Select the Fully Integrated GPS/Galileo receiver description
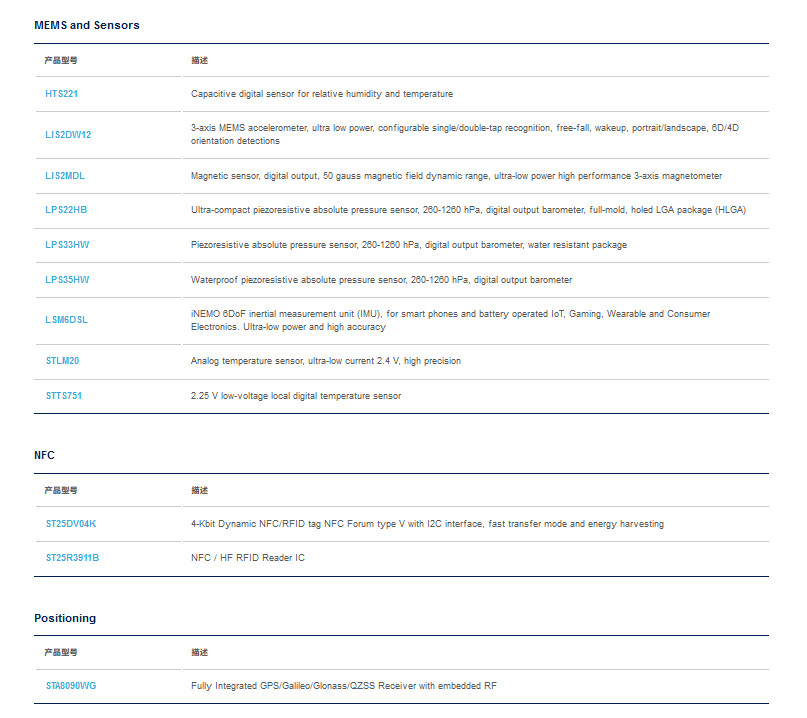The image size is (807, 718). point(344,686)
